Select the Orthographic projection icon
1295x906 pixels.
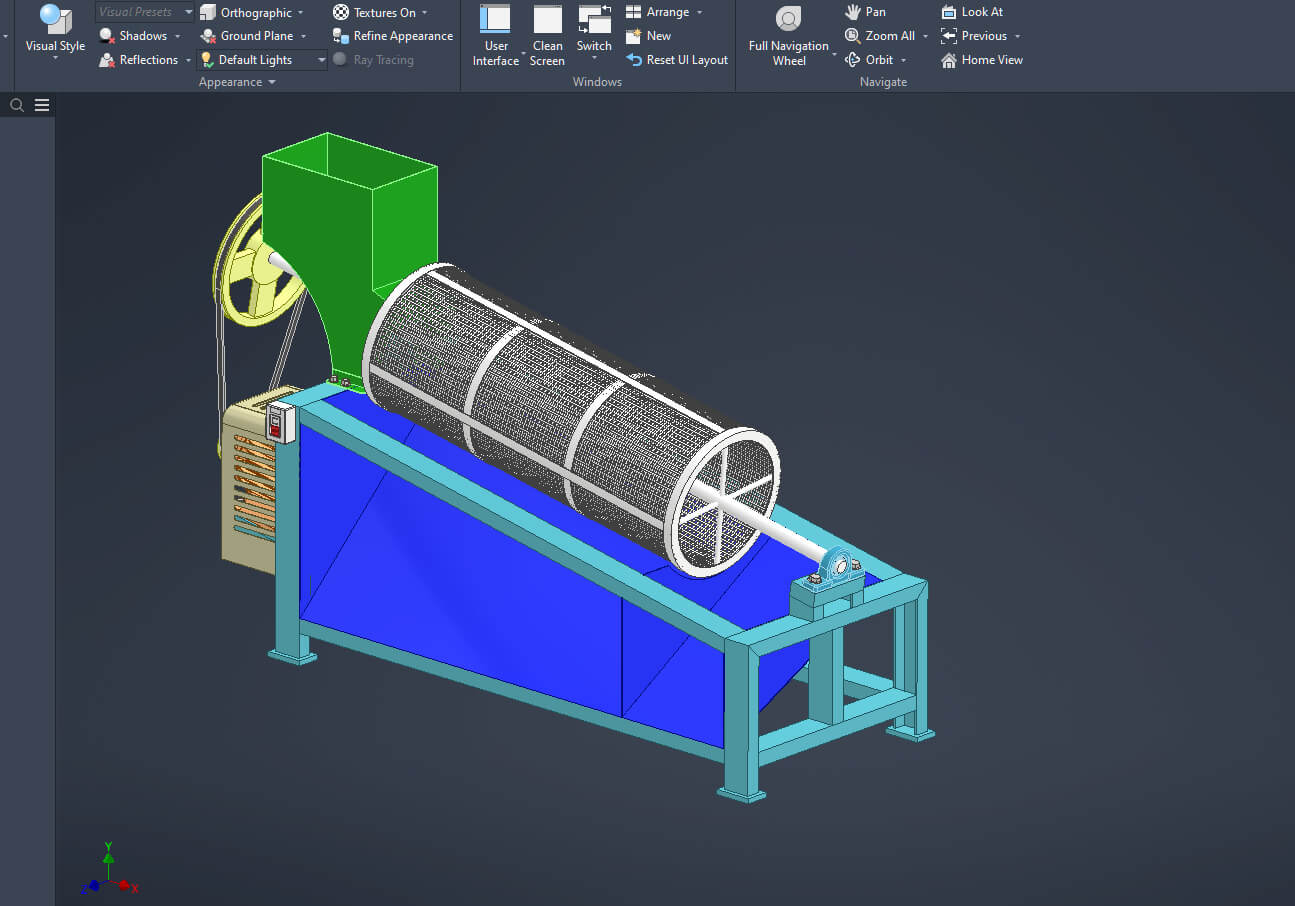[207, 12]
